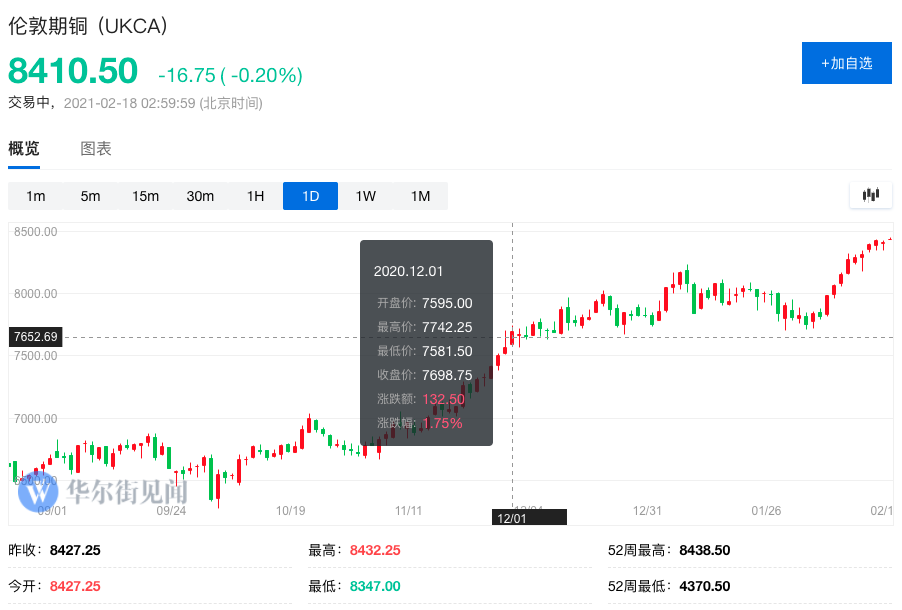Select the candlestick chart style icon
Viewport: 902px width, 610px height.
pos(869,195)
